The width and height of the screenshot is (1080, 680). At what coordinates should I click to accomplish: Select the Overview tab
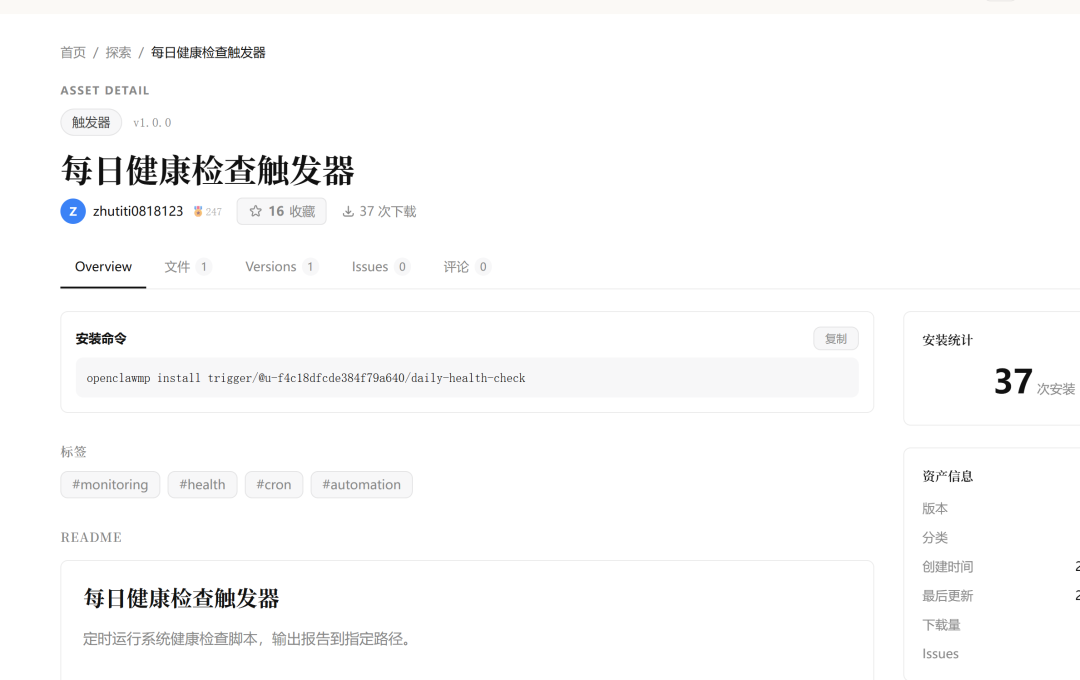point(103,267)
